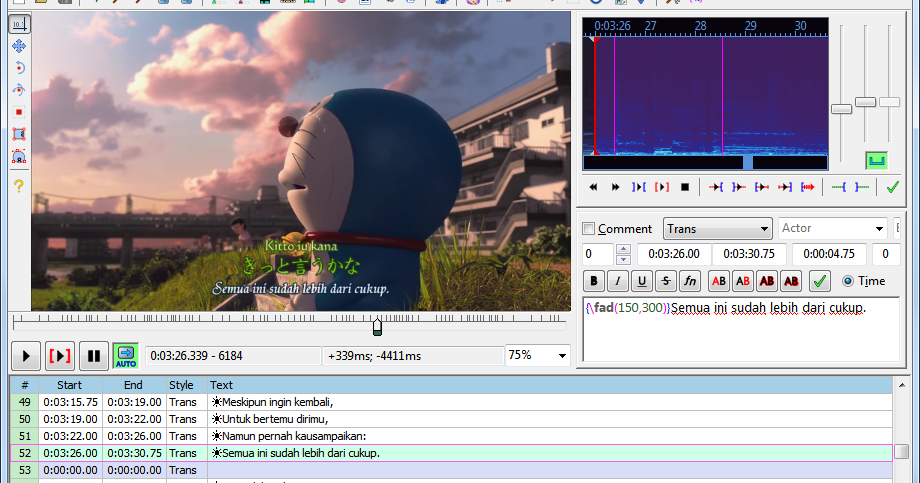Viewport: 920px width, 483px height.
Task: Play 500 ms after audio selection
Action: coord(739,187)
